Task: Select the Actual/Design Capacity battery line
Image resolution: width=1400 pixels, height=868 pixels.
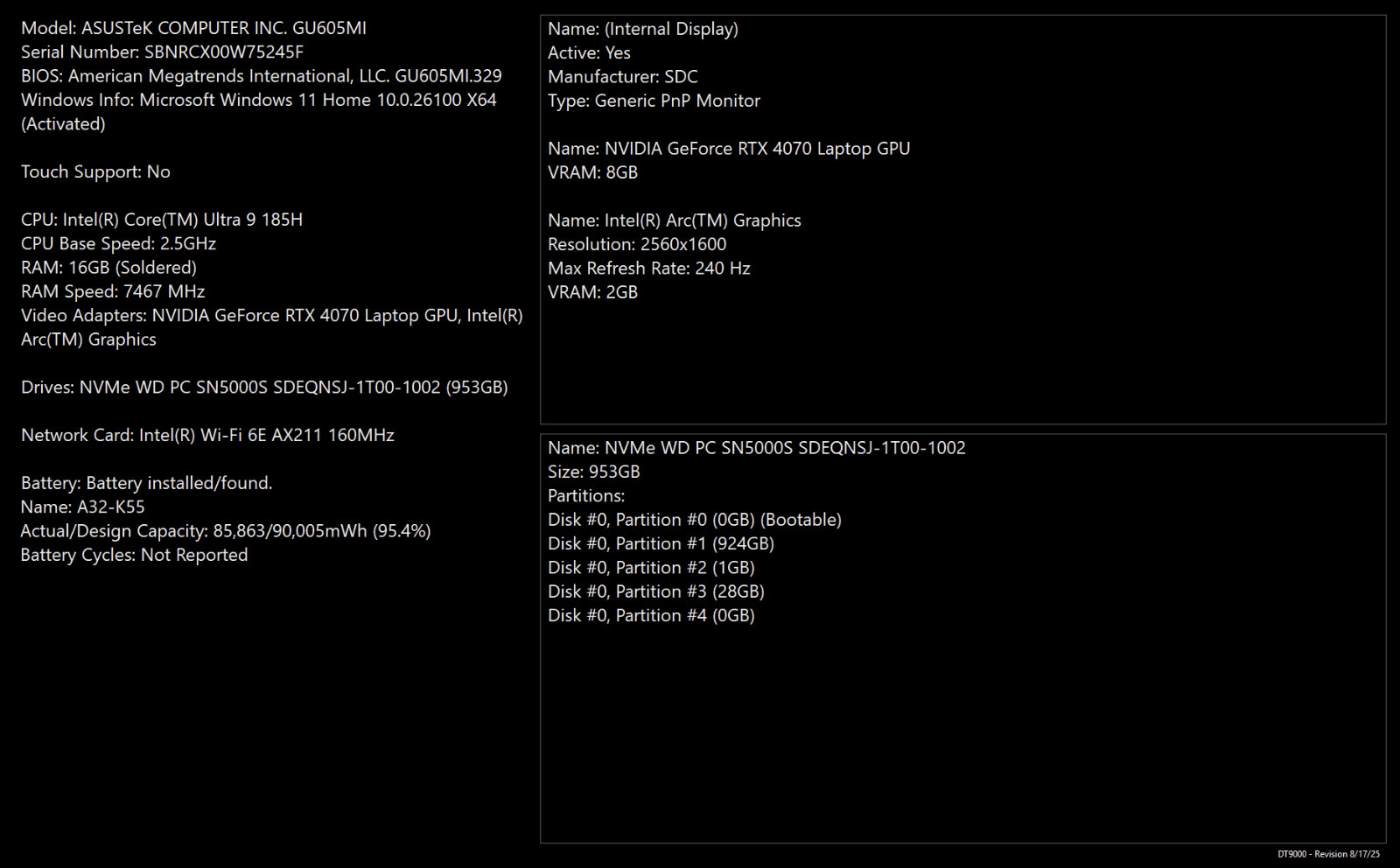Action: point(226,531)
